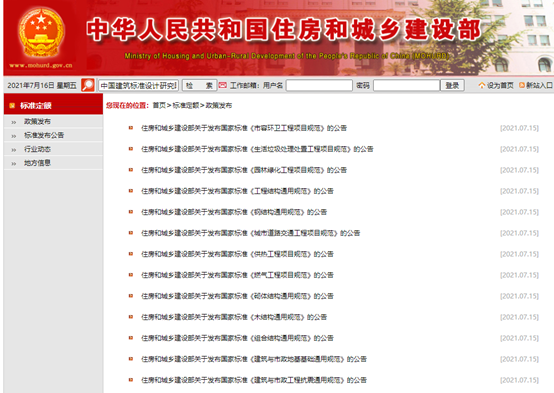Open the 城市道路交通工程项目规范 announcement link
This screenshot has height=393, width=554.
pos(251,233)
